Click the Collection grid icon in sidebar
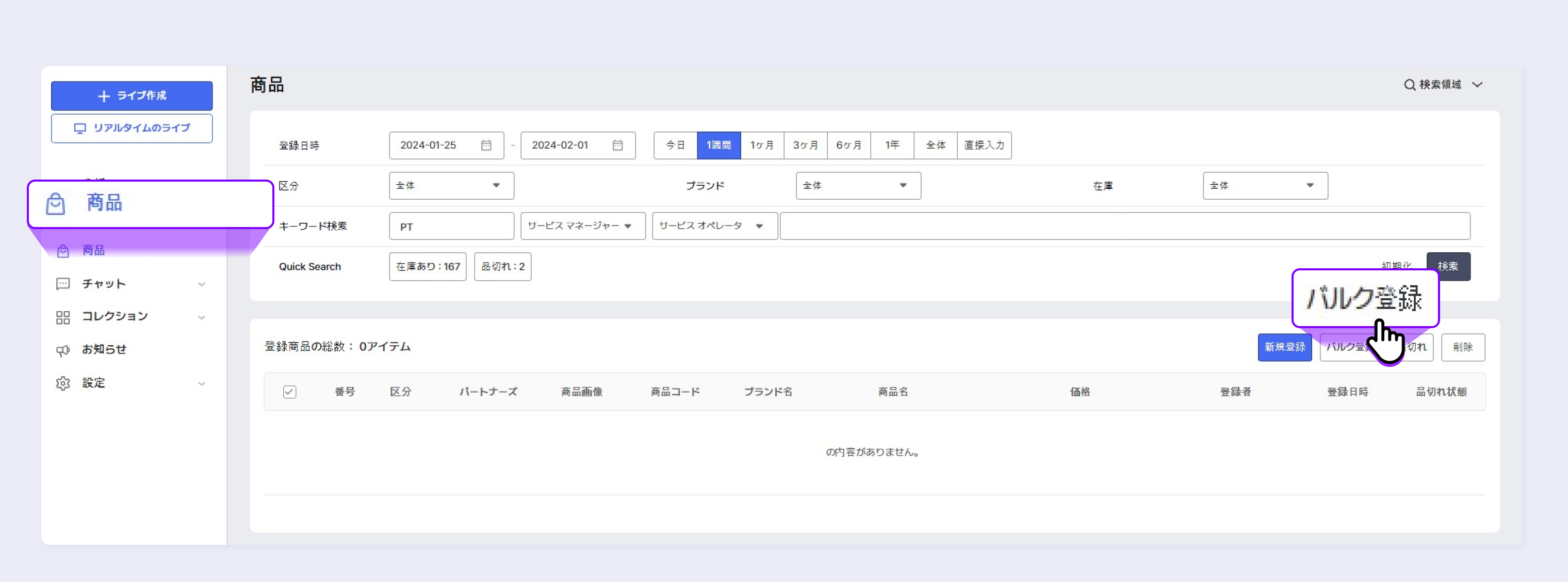Screen dimensions: 1568x582 [x=63, y=317]
